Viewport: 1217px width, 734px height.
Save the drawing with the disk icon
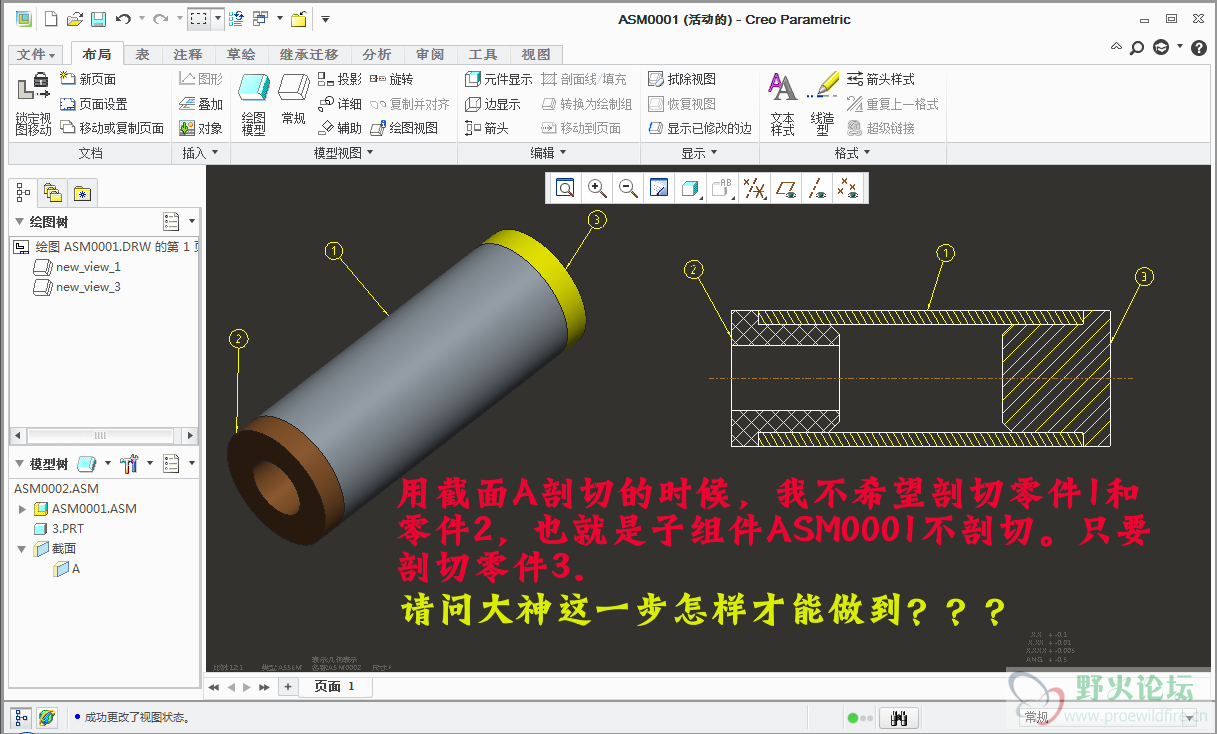[x=98, y=19]
